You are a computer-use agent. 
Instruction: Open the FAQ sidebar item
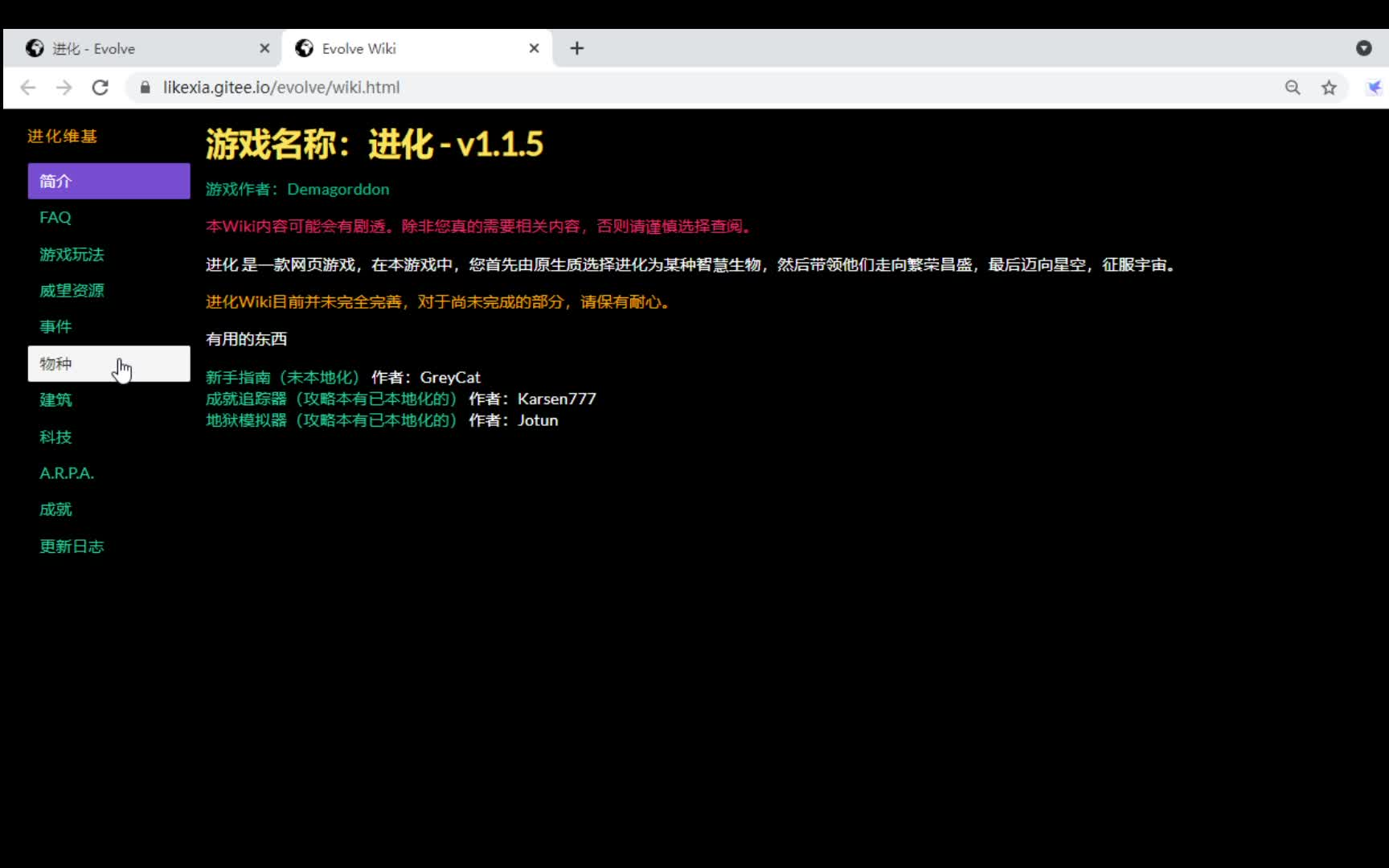tap(109, 218)
